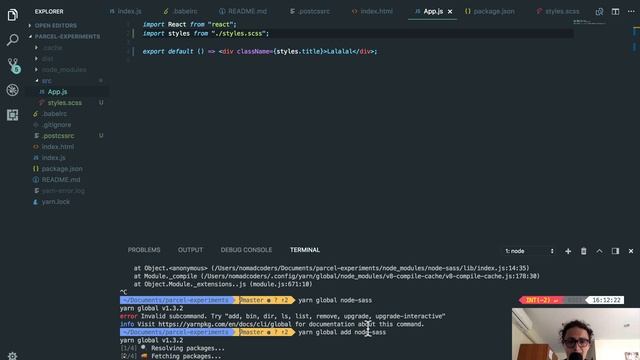The height and width of the screenshot is (360, 640).
Task: Switch to the index.html tab
Action: point(372,11)
